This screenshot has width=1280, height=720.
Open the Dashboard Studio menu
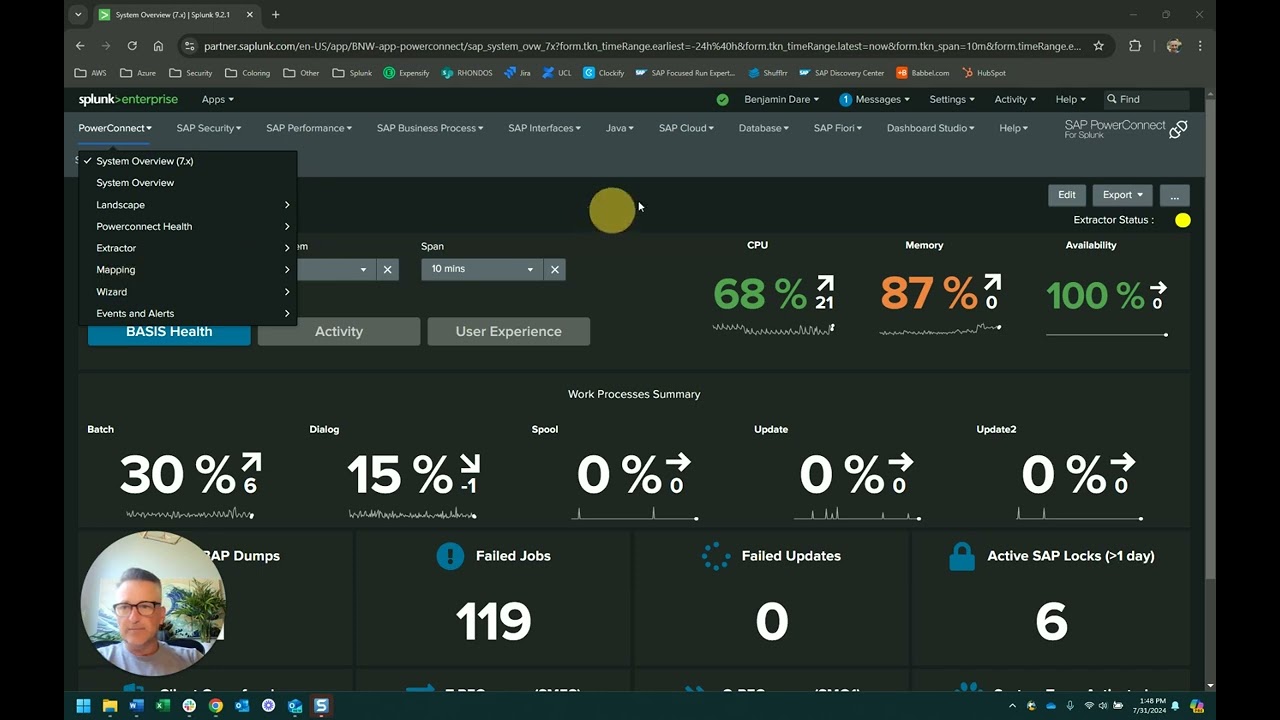pos(931,128)
